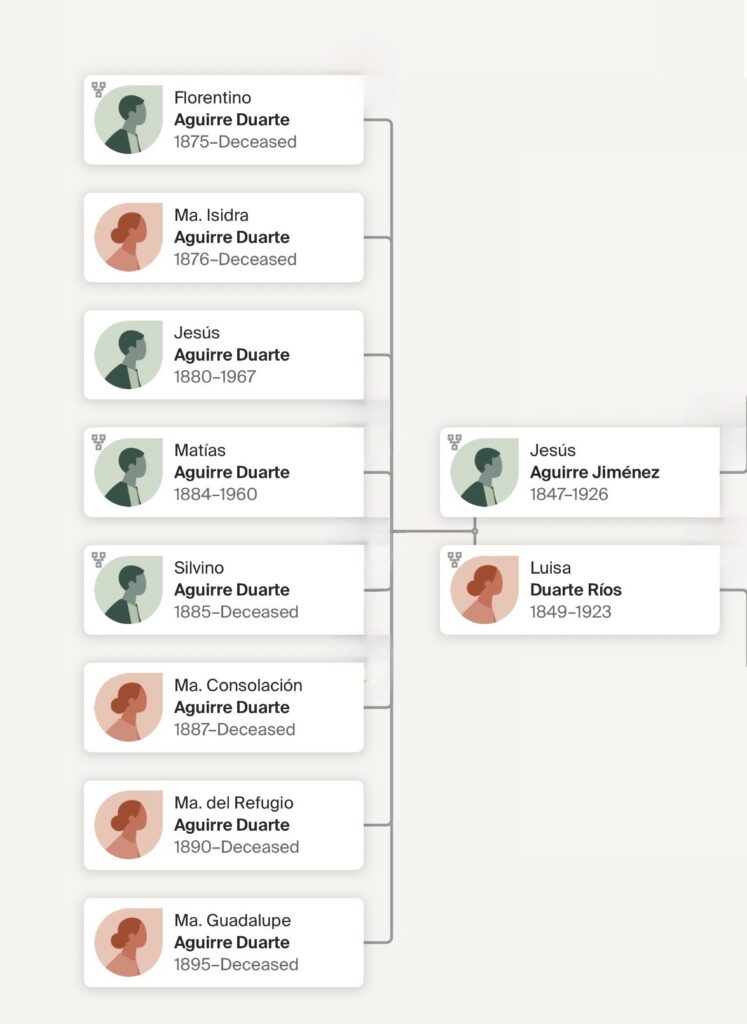Click the tree icon on Luisa Duarte Ríos's card
This screenshot has width=747, height=1024.
(x=454, y=559)
